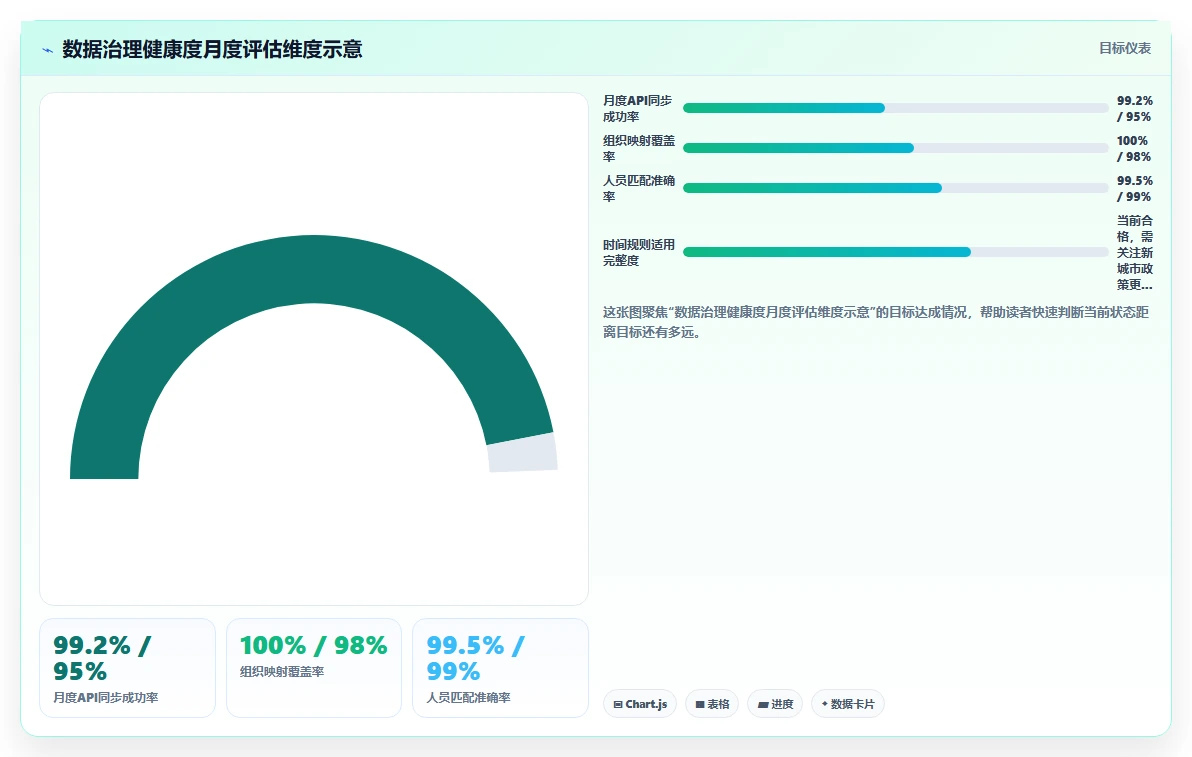Click the 月度API同步成功率 row label
The image size is (1192, 757).
click(x=637, y=109)
